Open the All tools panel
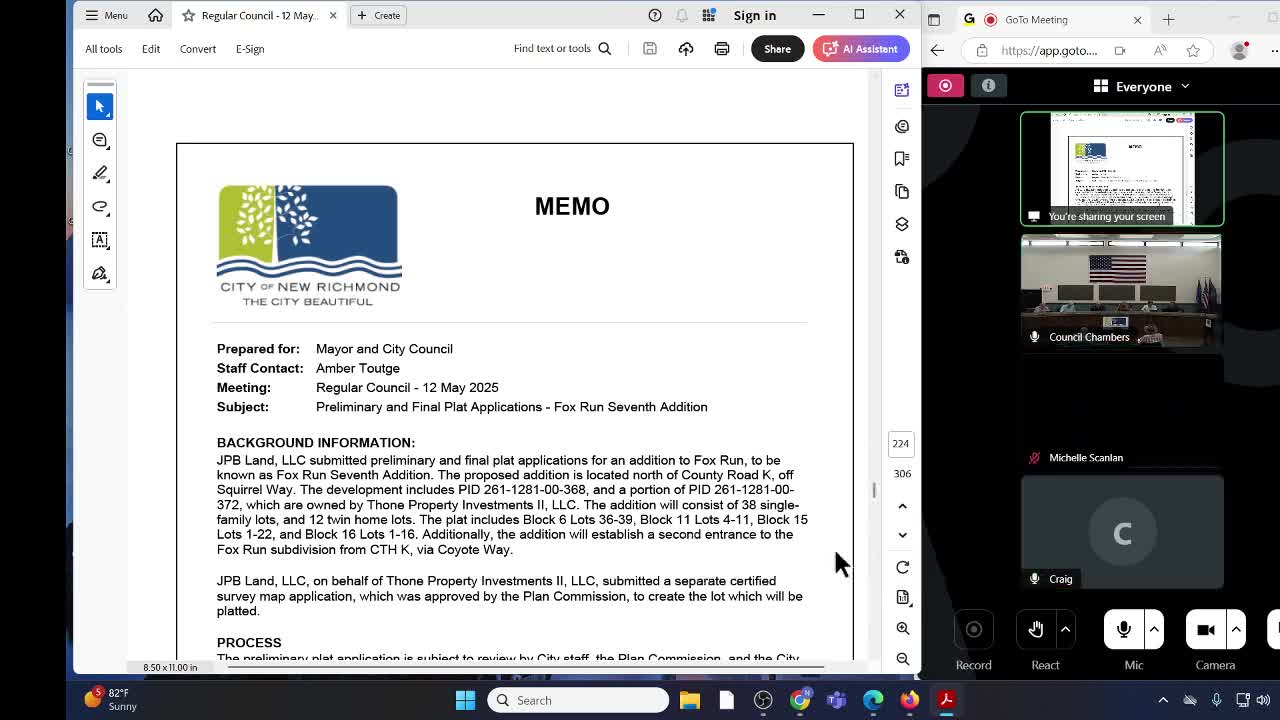The height and width of the screenshot is (720, 1280). [x=104, y=49]
